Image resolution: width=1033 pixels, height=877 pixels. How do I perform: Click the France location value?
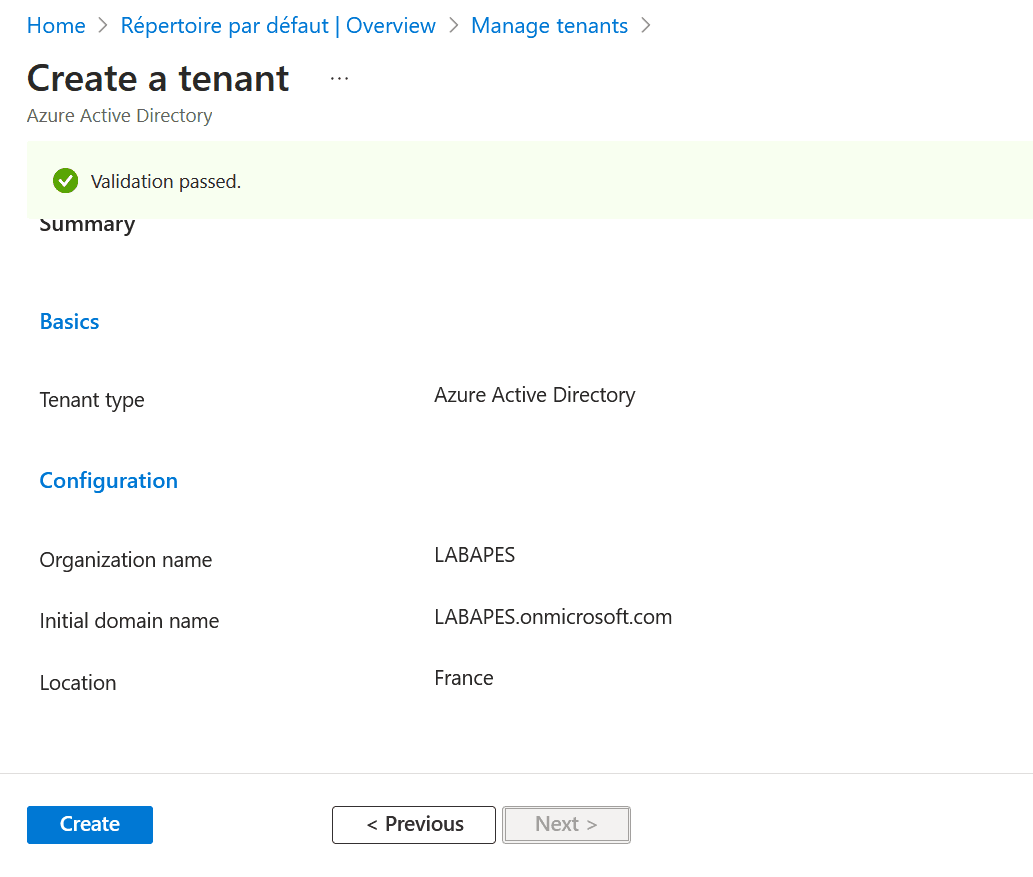[x=463, y=678]
